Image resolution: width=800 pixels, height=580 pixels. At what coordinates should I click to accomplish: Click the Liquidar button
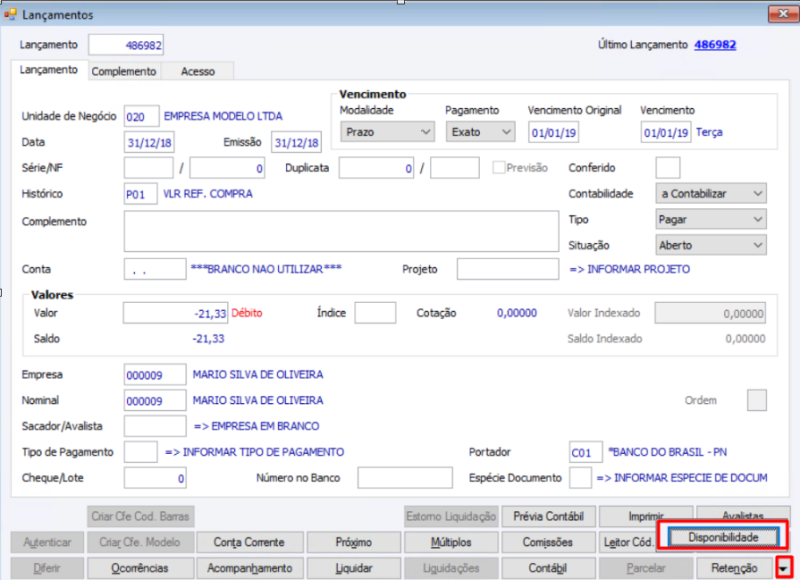[354, 568]
